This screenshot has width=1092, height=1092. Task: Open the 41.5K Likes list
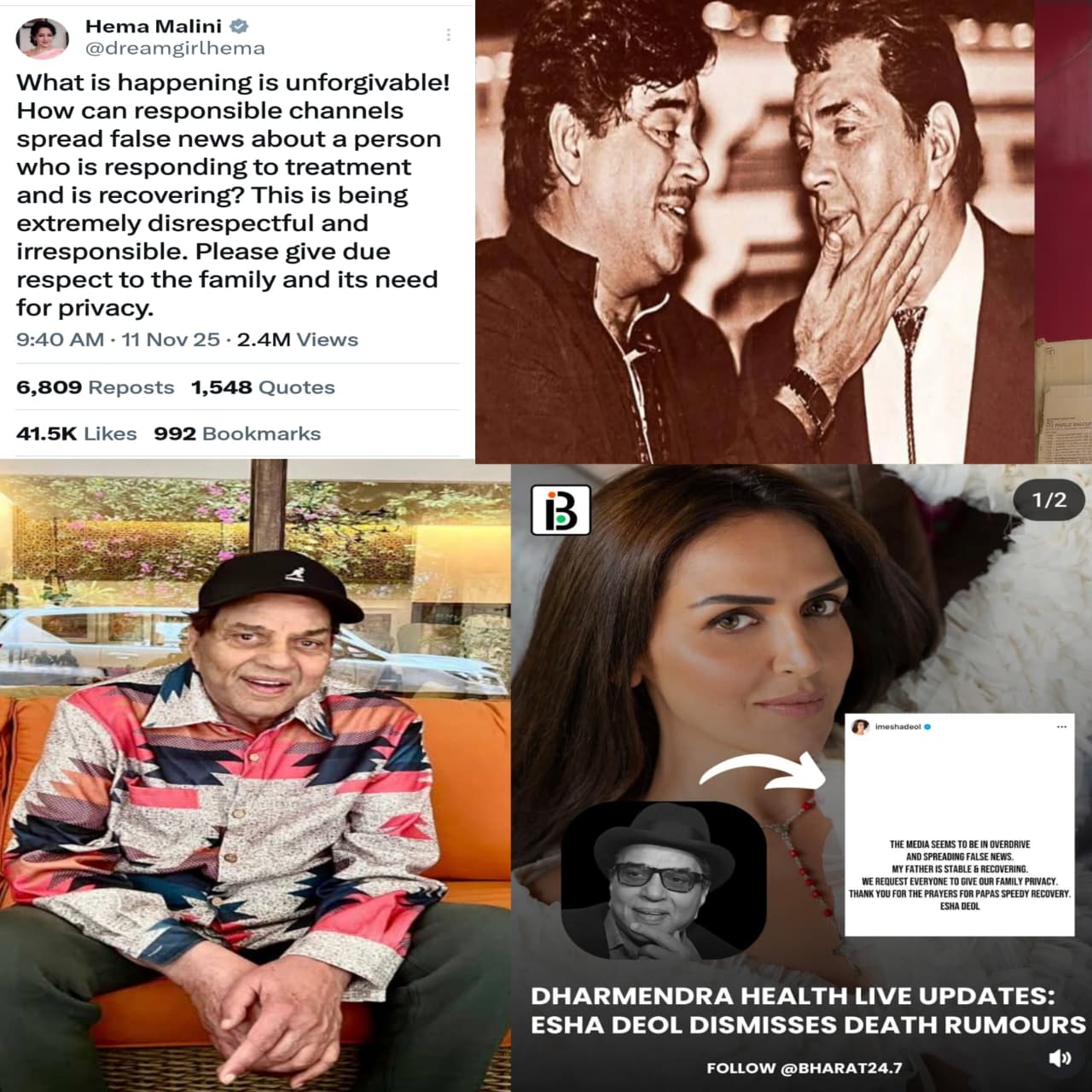coord(77,433)
